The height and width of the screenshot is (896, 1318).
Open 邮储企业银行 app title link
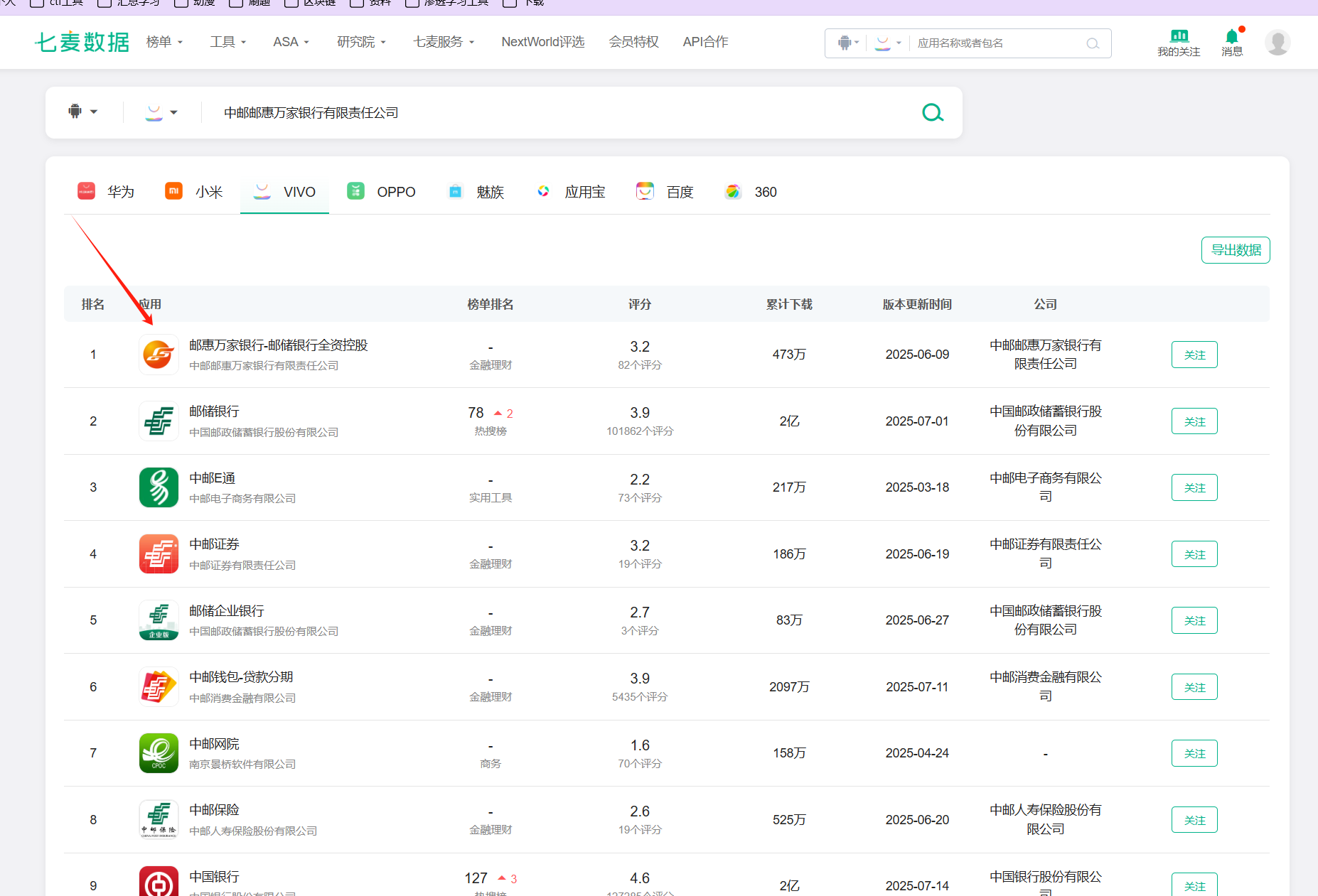point(226,611)
